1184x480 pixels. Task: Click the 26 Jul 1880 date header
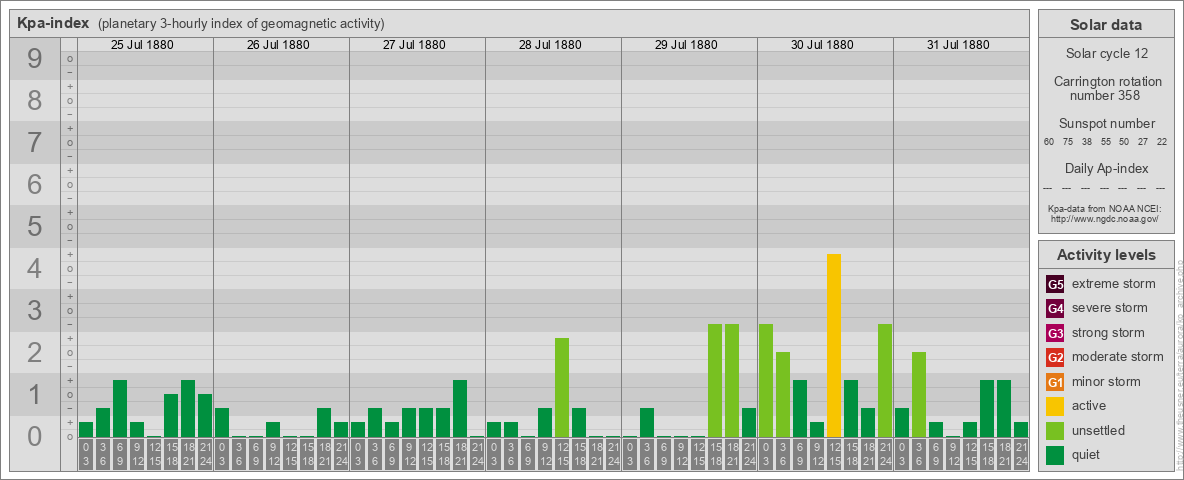pos(278,45)
